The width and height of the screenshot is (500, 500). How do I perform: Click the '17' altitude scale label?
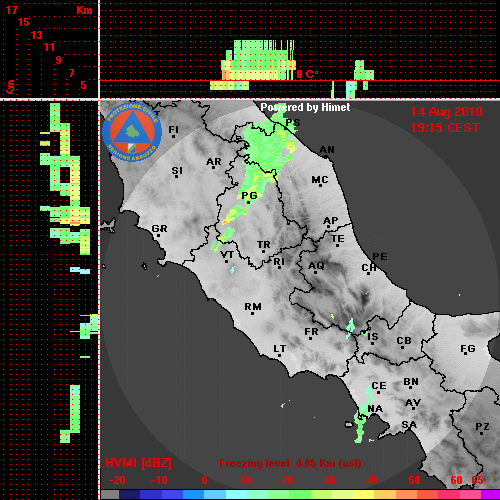tap(12, 10)
